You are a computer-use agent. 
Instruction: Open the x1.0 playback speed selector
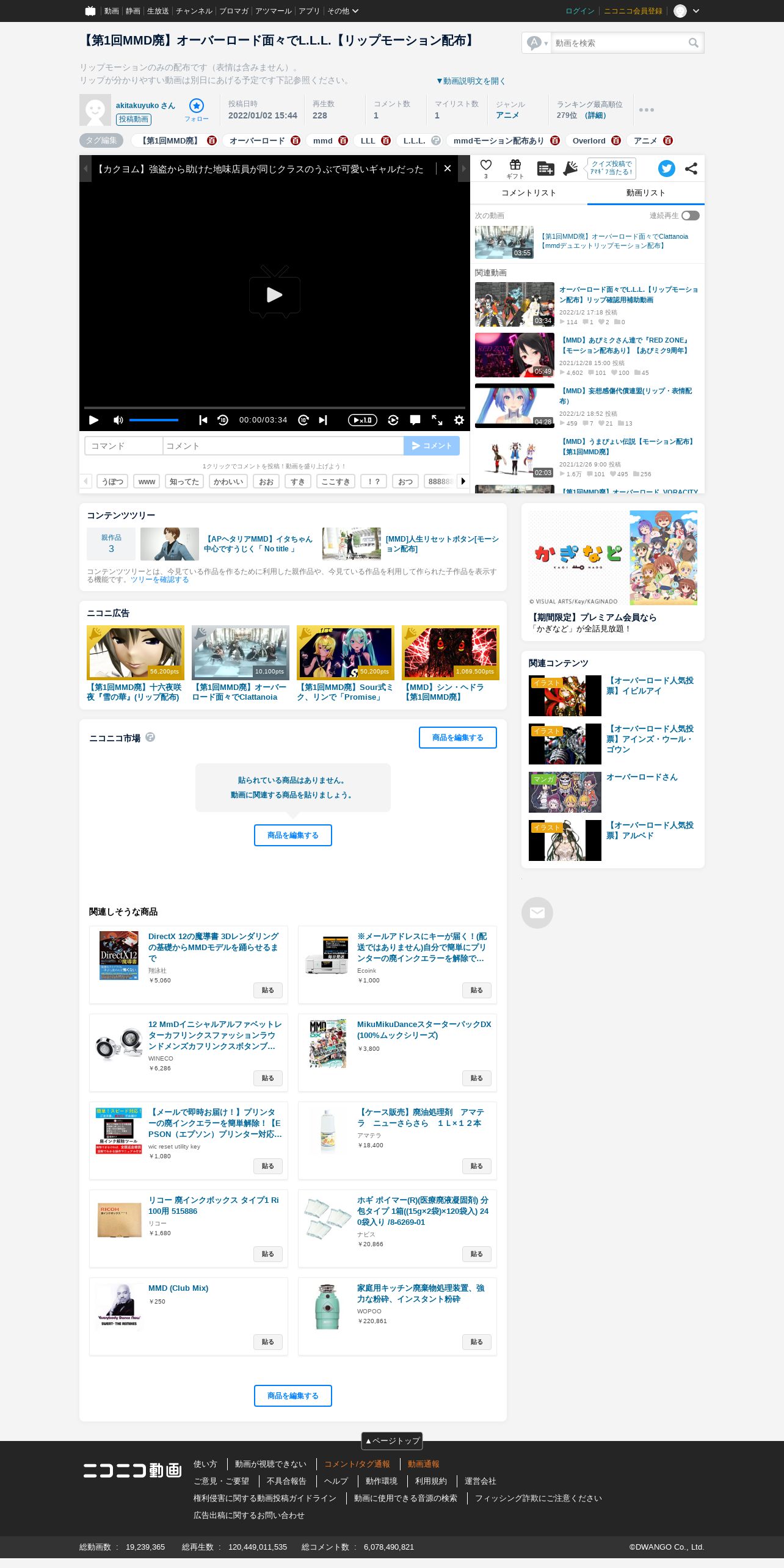pos(362,420)
